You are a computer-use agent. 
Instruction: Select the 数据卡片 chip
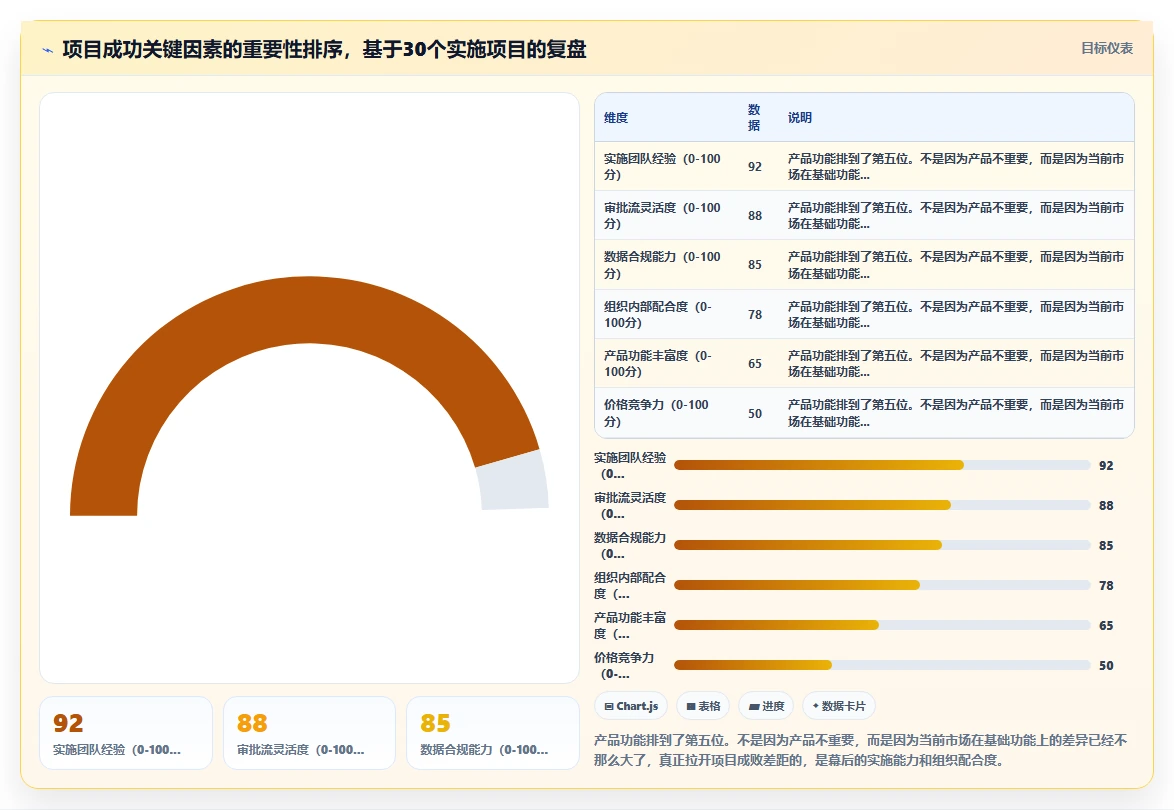point(839,706)
